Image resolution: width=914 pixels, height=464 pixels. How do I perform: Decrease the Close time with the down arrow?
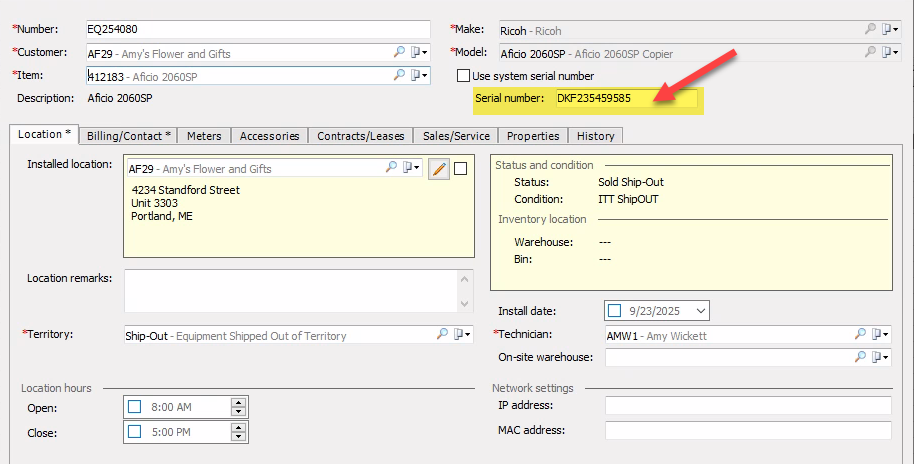238,437
